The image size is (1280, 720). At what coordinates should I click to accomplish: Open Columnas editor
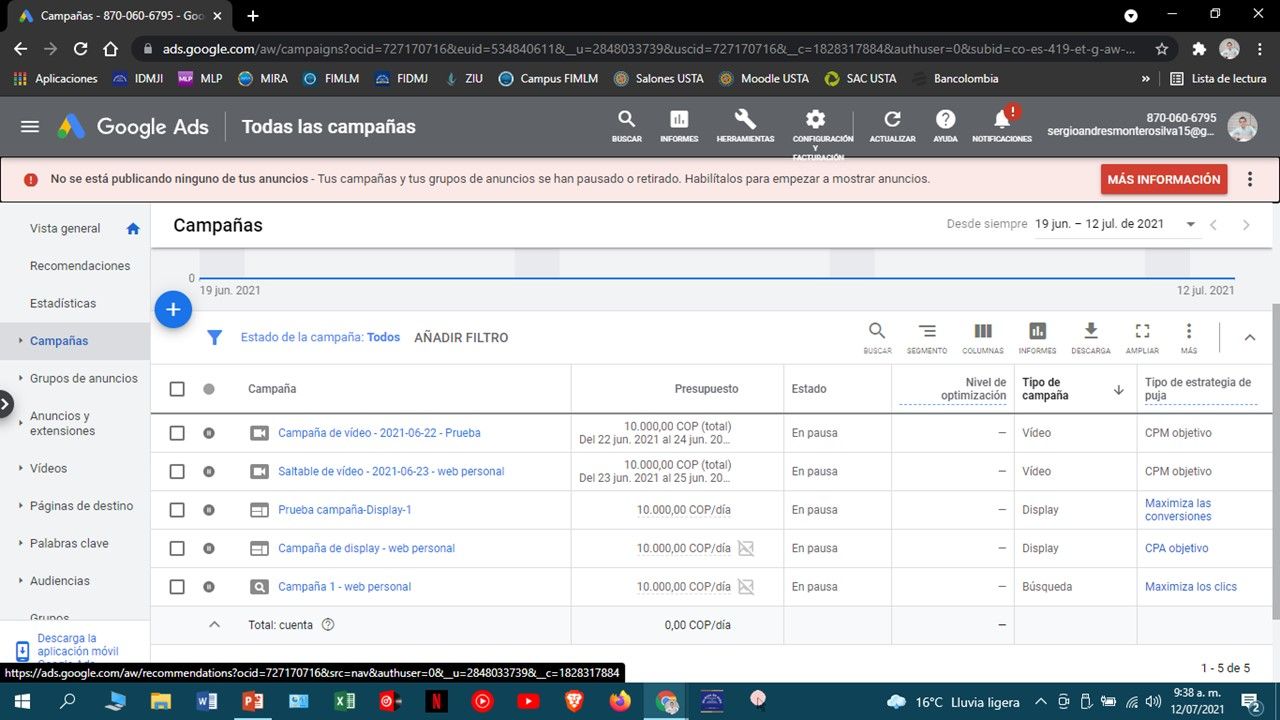pyautogui.click(x=983, y=337)
